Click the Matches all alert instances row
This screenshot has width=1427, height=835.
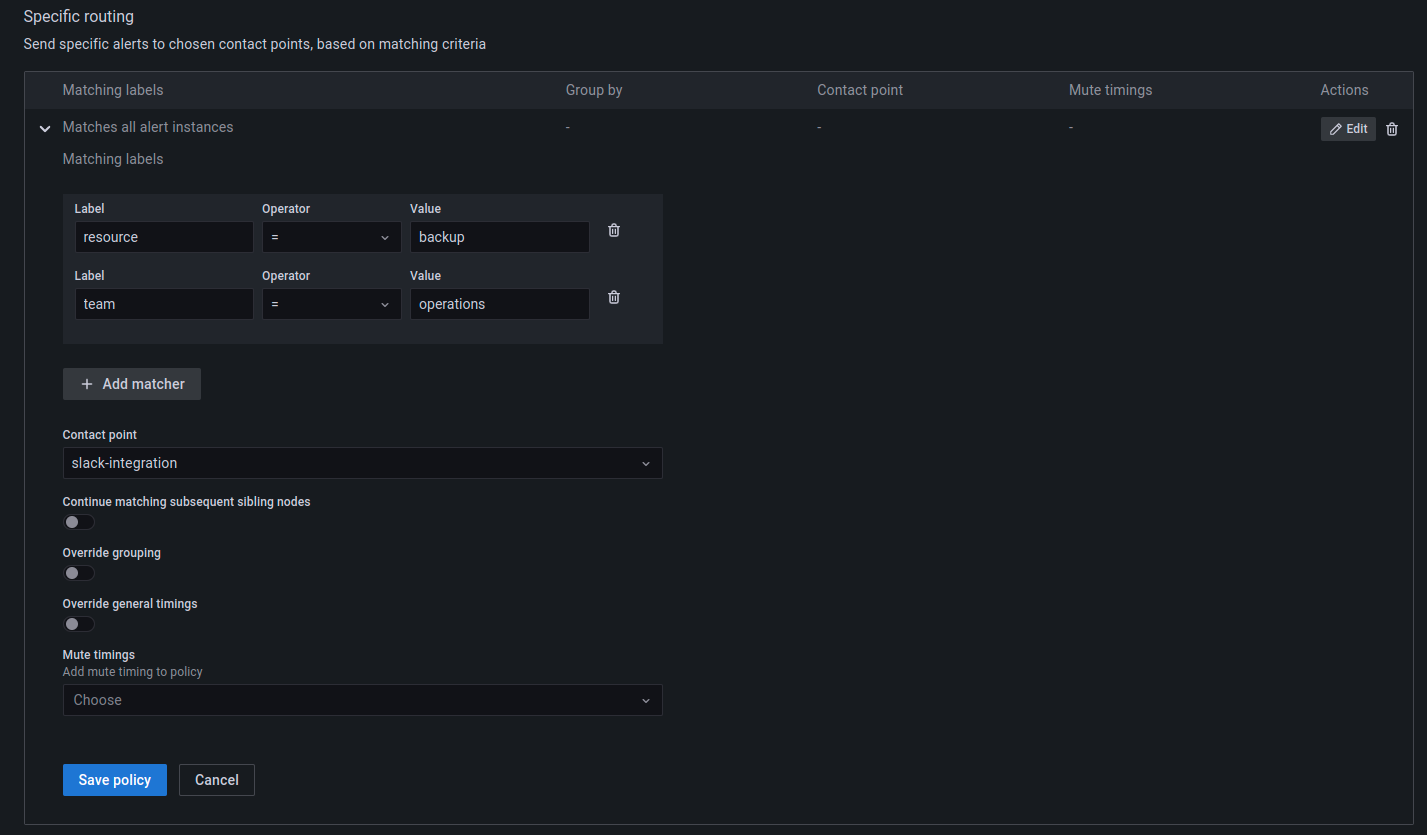coord(148,127)
